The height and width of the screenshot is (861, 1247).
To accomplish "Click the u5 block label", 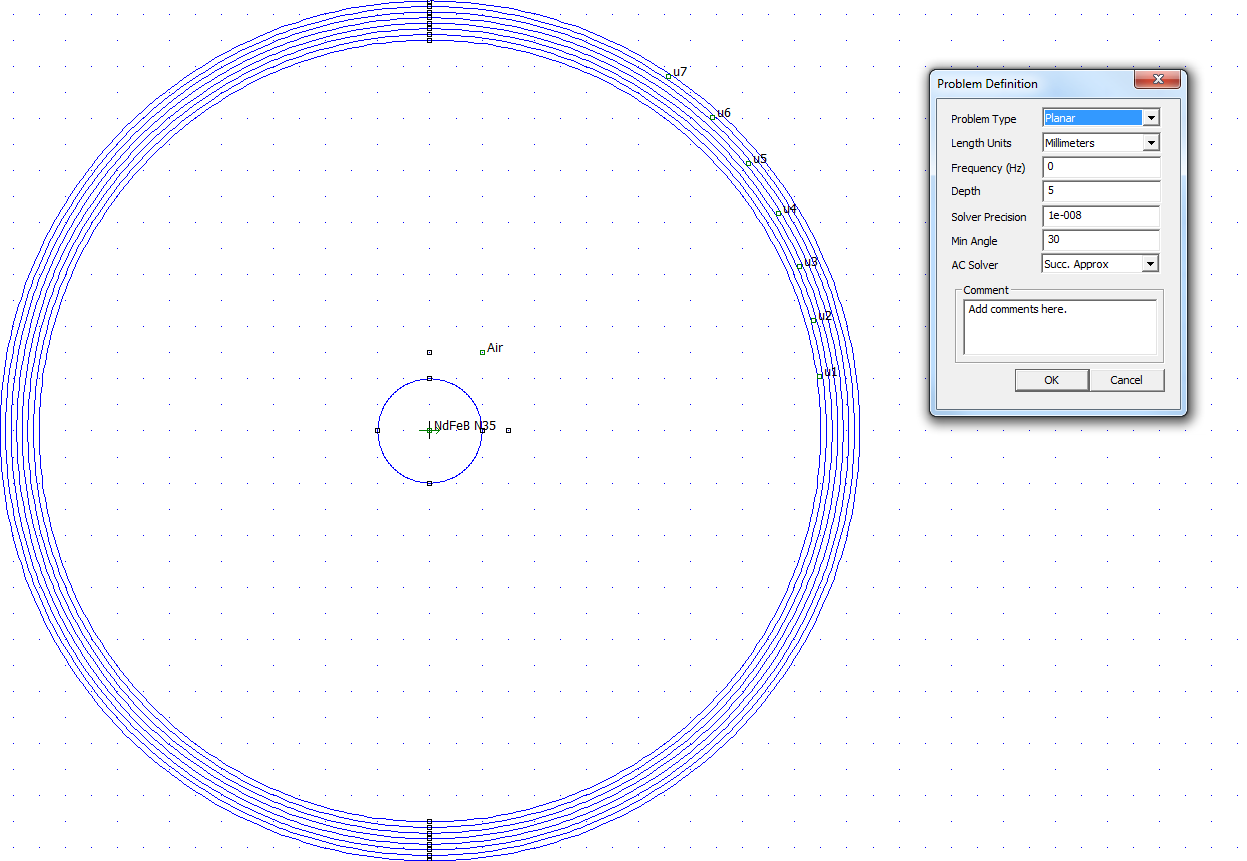I will click(x=749, y=163).
